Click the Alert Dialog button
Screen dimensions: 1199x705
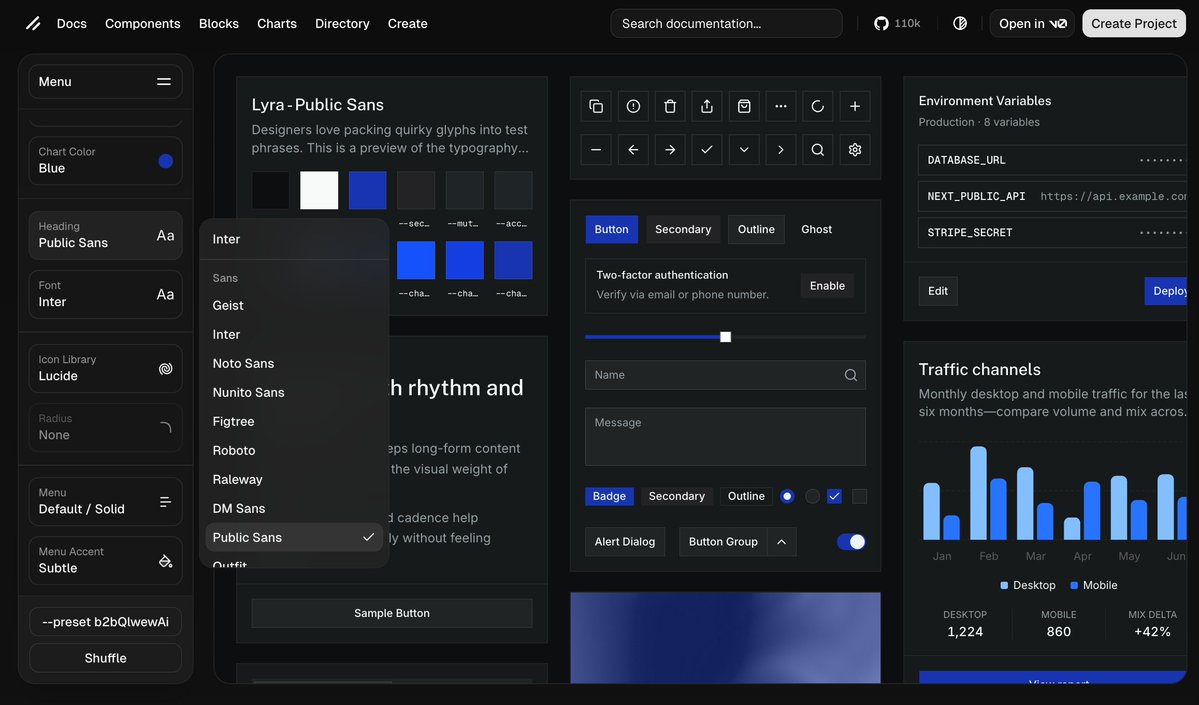(625, 542)
